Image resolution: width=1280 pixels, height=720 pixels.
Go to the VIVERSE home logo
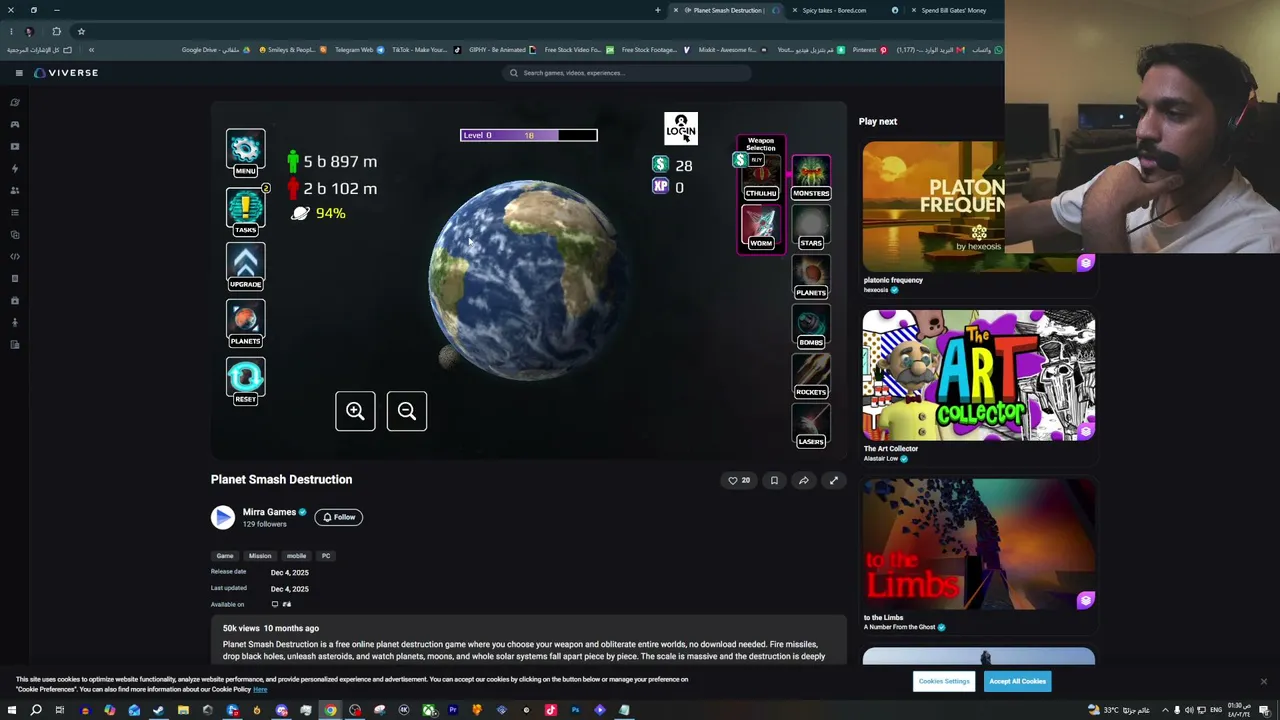click(66, 73)
